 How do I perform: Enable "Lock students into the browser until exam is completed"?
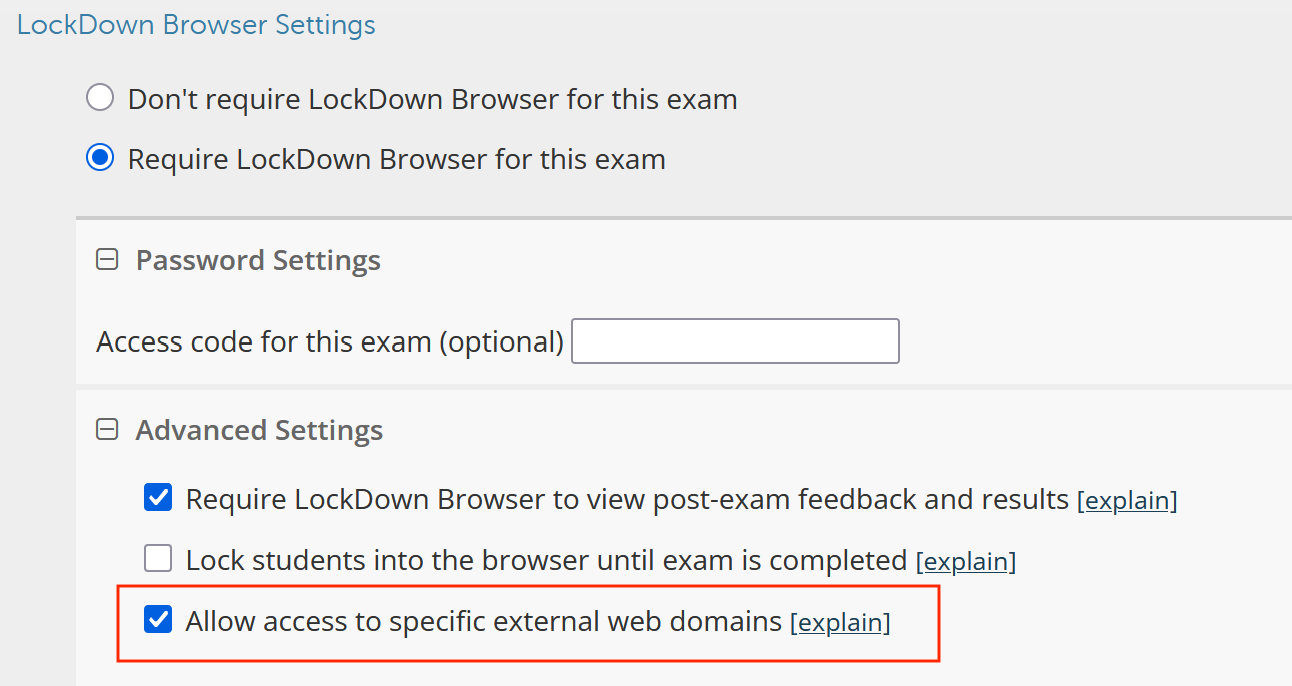point(158,558)
